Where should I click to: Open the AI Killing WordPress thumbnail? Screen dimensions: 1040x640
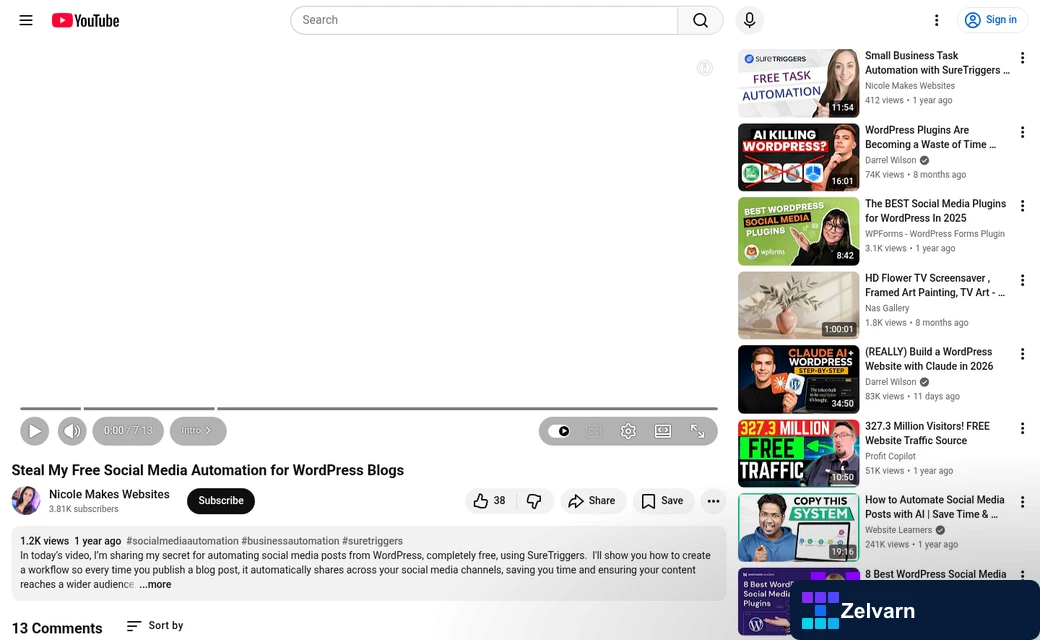coord(799,157)
